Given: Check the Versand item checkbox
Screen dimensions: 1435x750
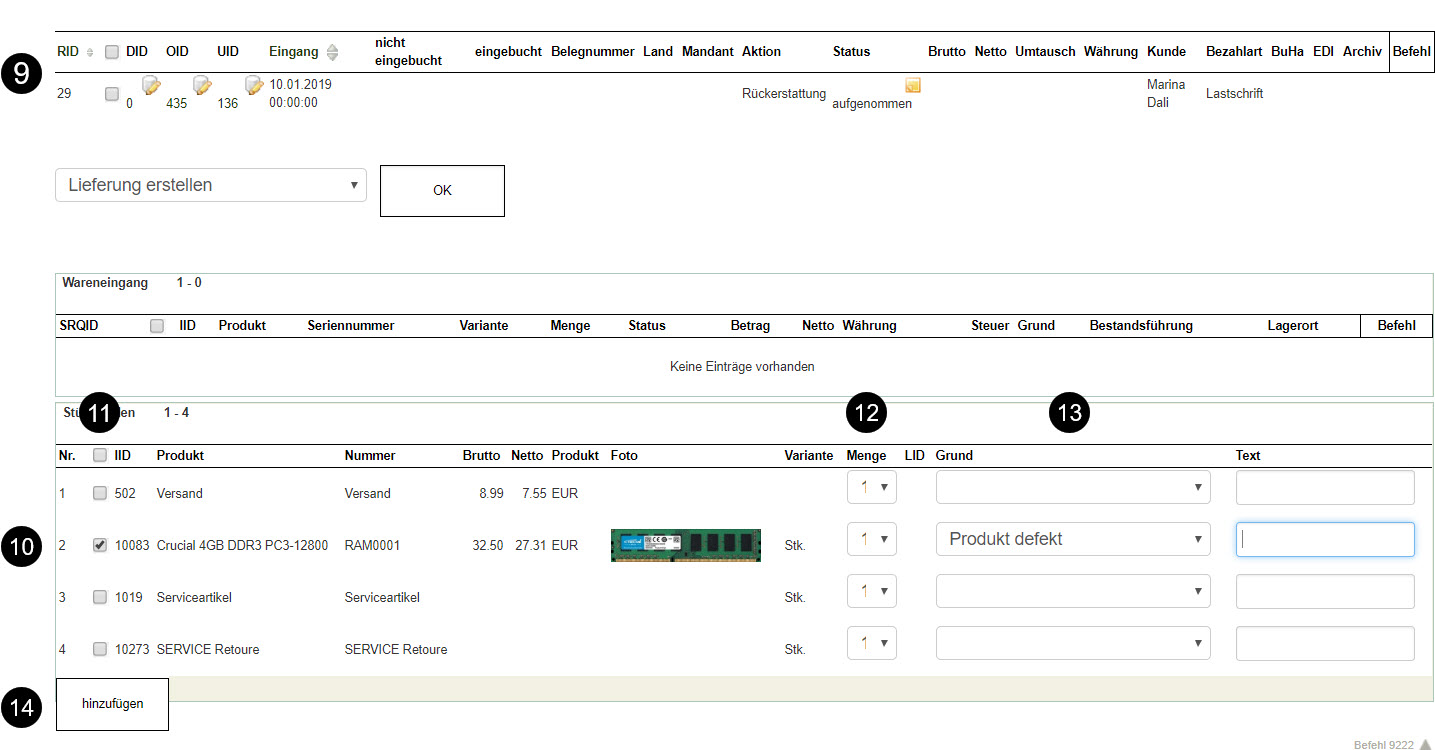Looking at the screenshot, I should tap(99, 493).
